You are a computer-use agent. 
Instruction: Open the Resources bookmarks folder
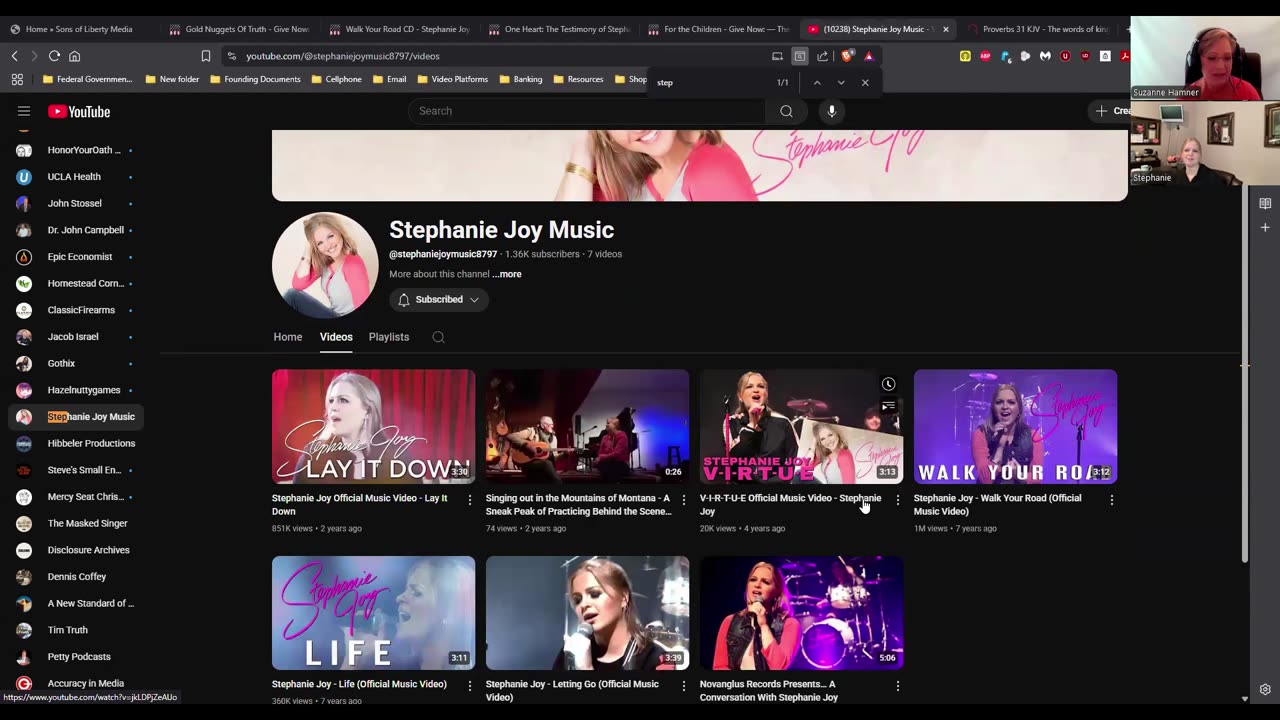[x=578, y=79]
